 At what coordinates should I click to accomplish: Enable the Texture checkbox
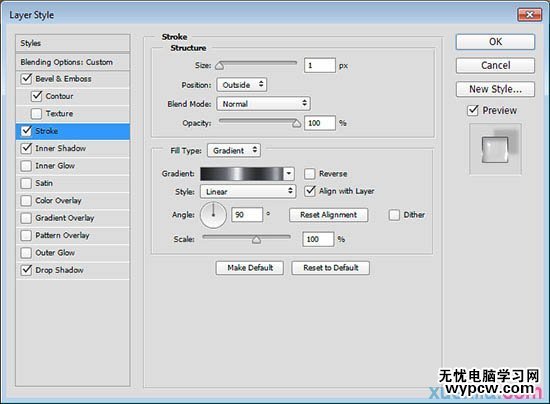tap(36, 114)
